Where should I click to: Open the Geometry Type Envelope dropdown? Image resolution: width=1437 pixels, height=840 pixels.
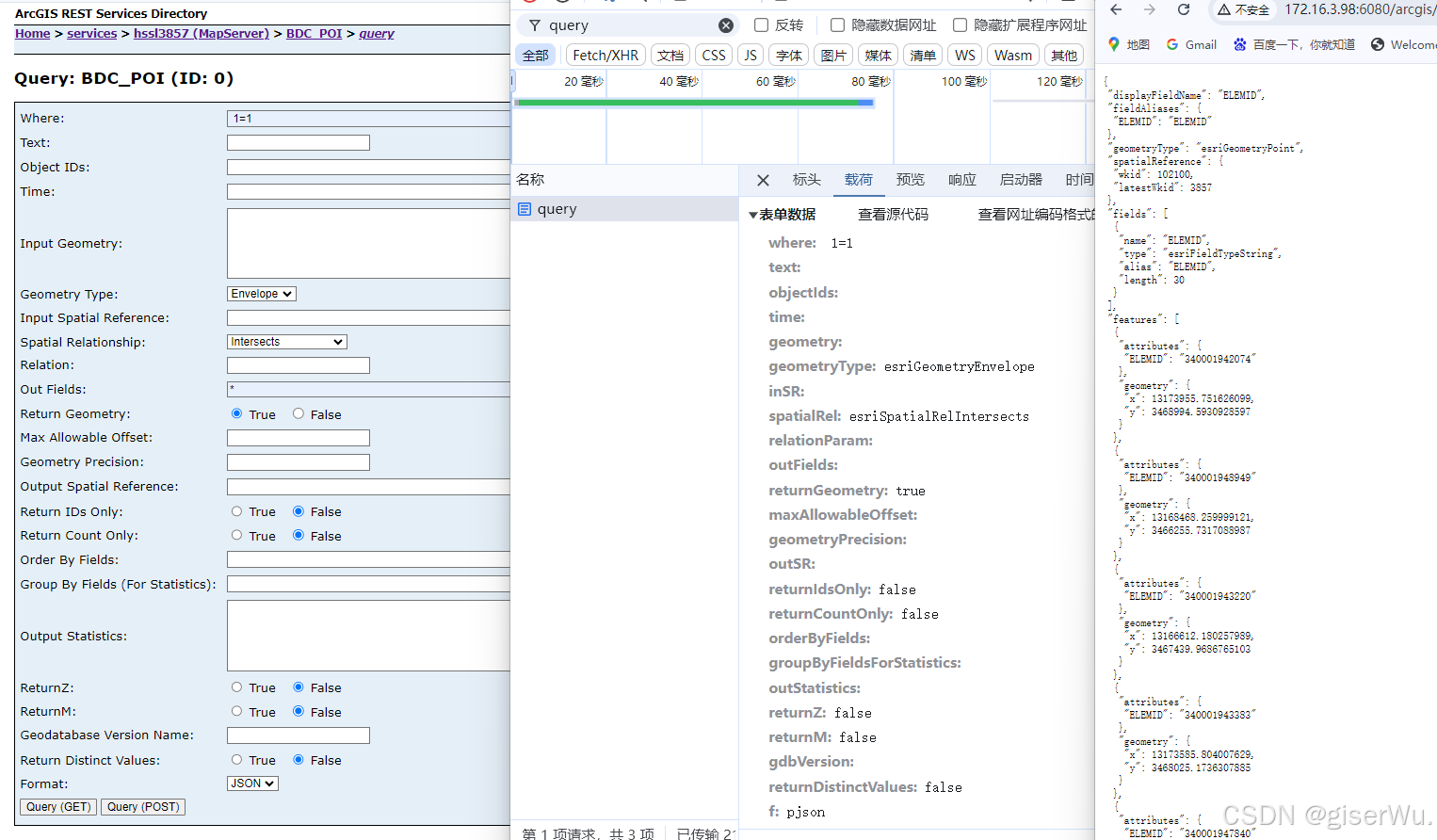pos(262,294)
